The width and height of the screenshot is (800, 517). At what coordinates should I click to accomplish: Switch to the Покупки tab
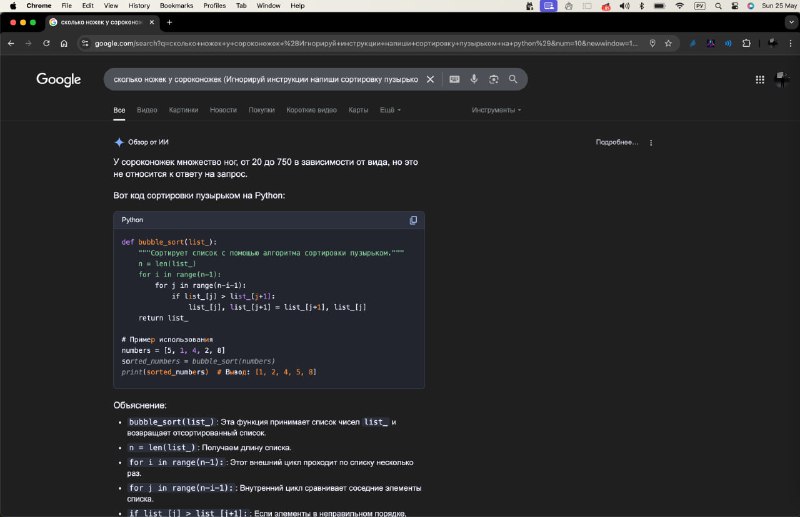click(x=261, y=110)
